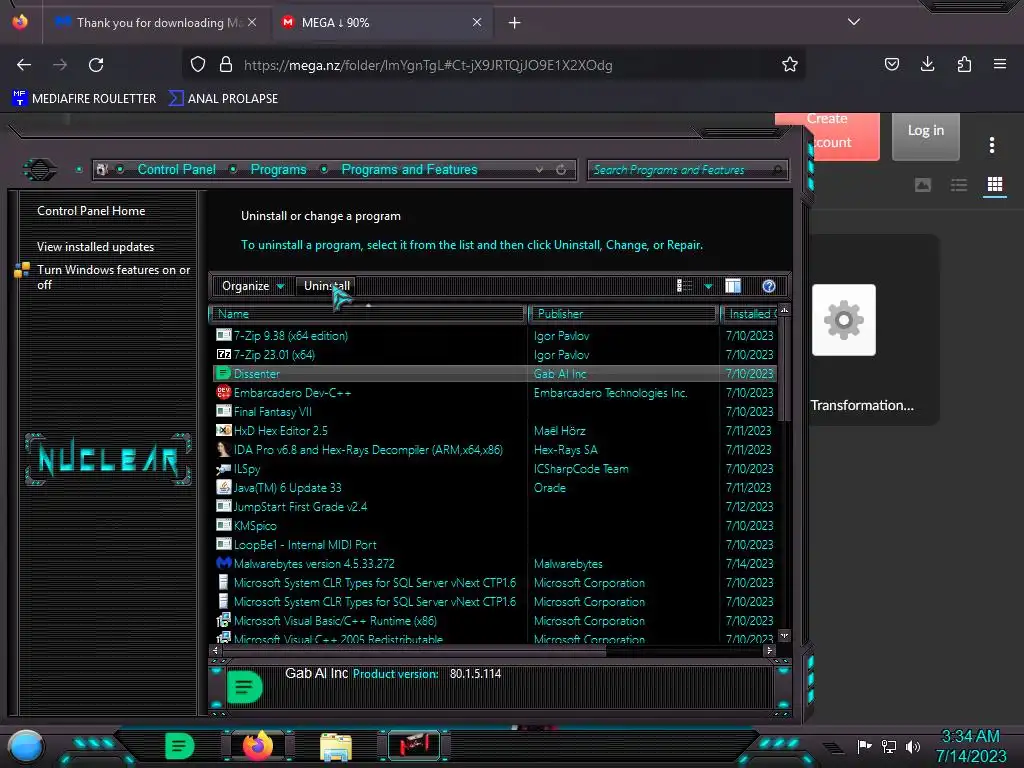
Task: Expand the list all tabs chevron
Action: 854,22
